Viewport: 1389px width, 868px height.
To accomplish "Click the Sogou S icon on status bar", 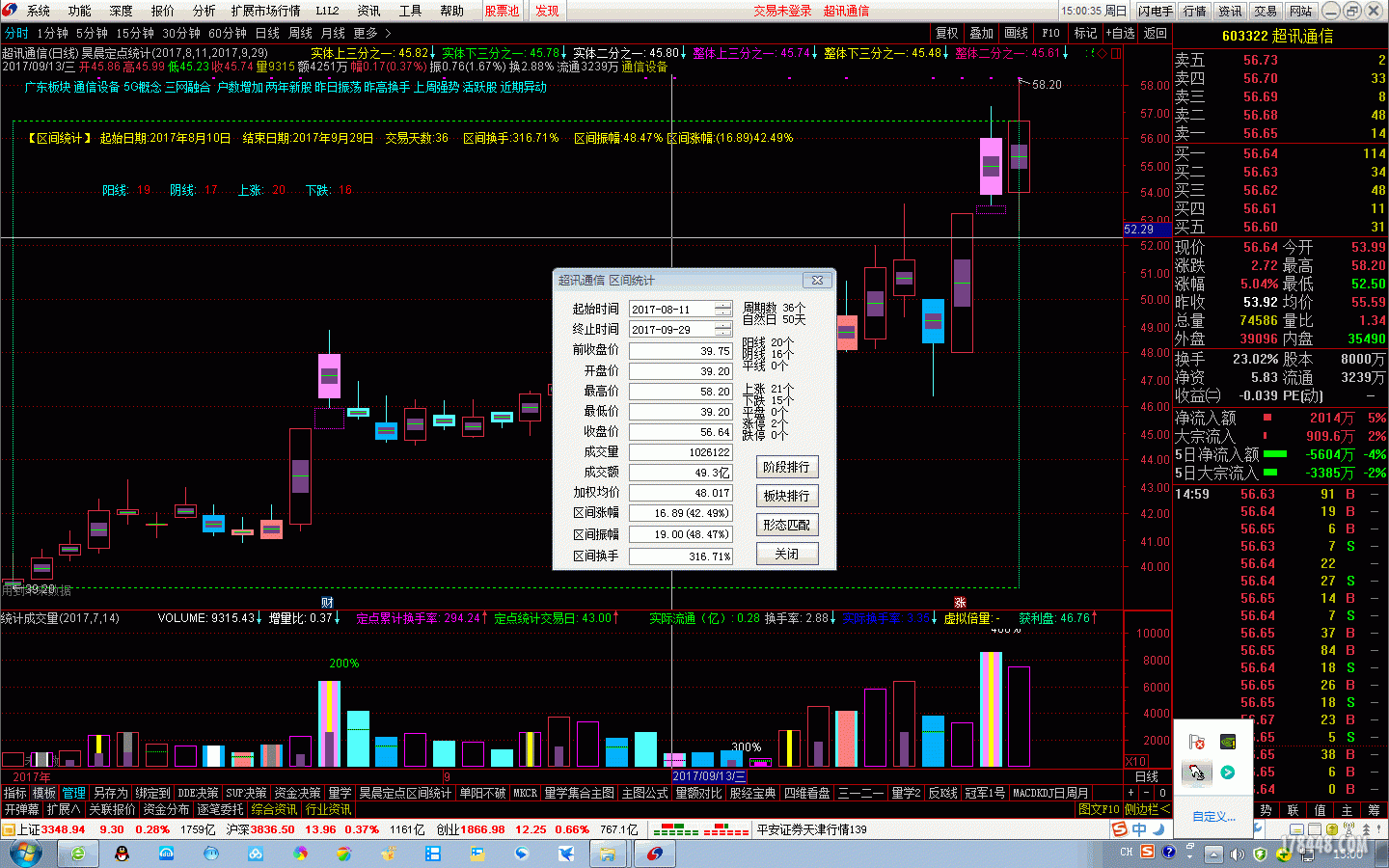I will tap(1119, 829).
